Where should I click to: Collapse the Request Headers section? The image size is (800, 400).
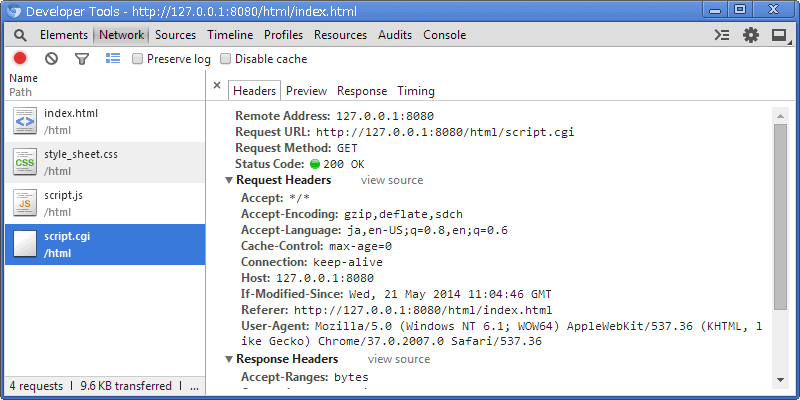click(x=229, y=181)
